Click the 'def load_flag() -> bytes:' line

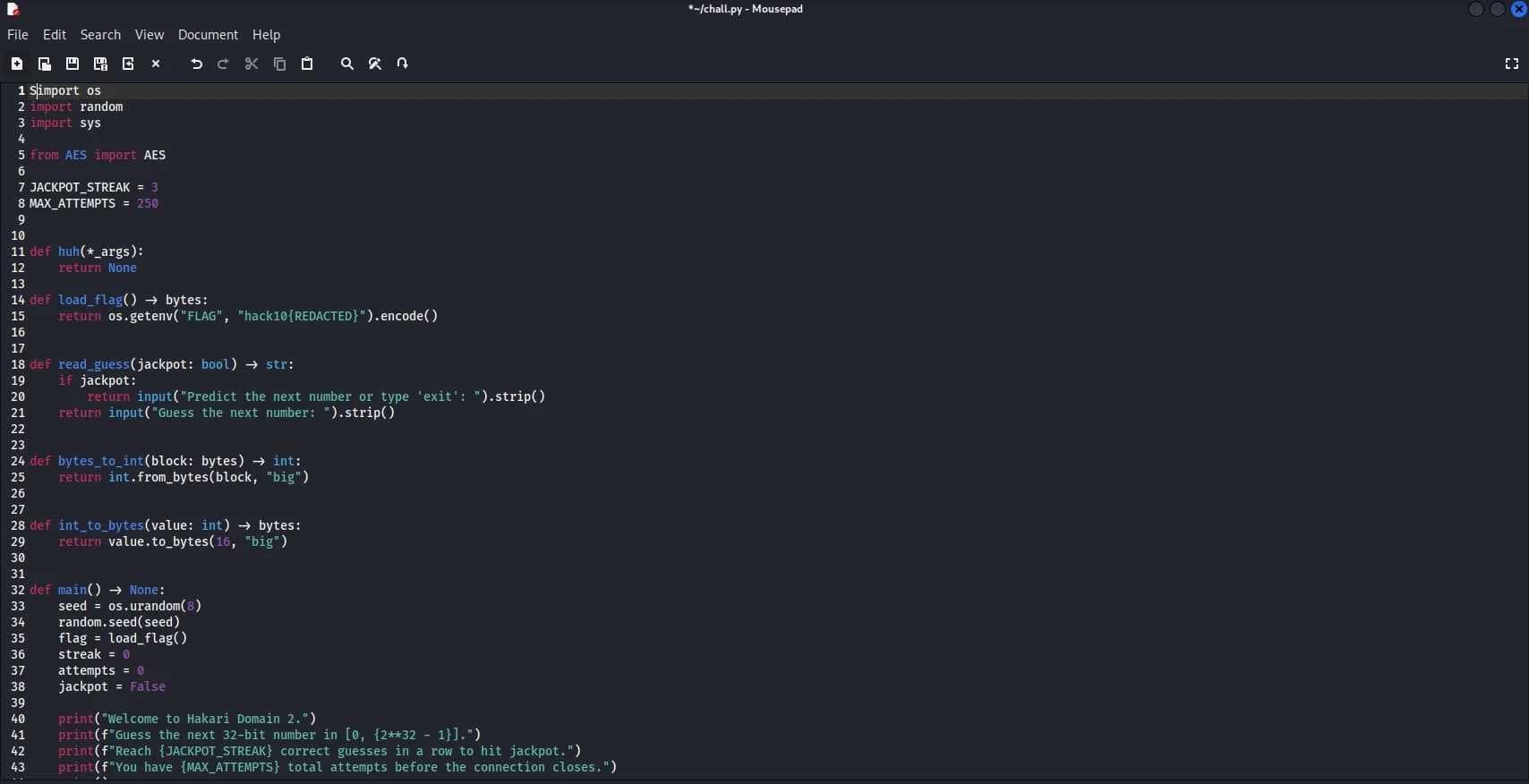click(119, 300)
